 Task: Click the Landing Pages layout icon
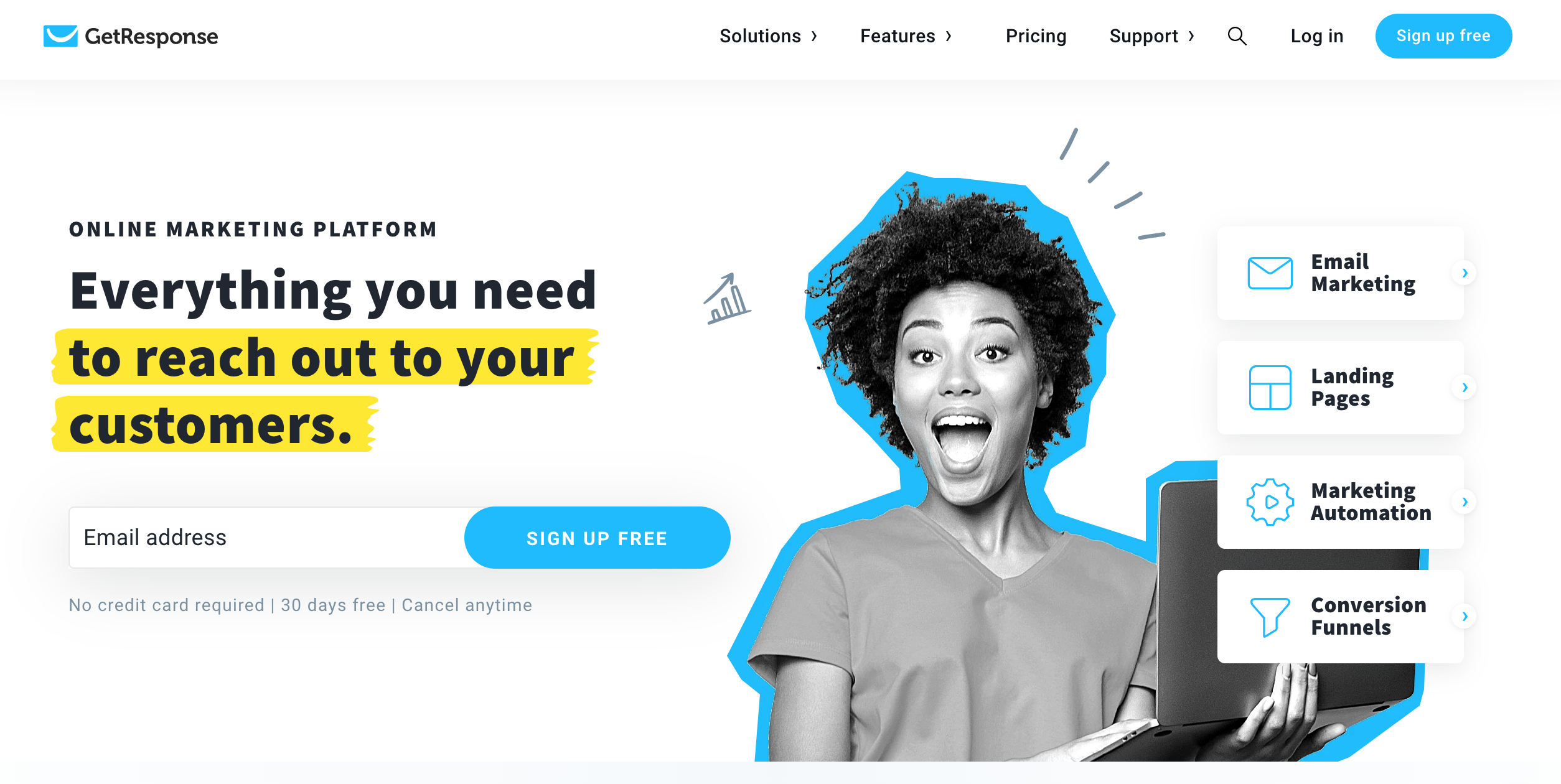[1270, 388]
